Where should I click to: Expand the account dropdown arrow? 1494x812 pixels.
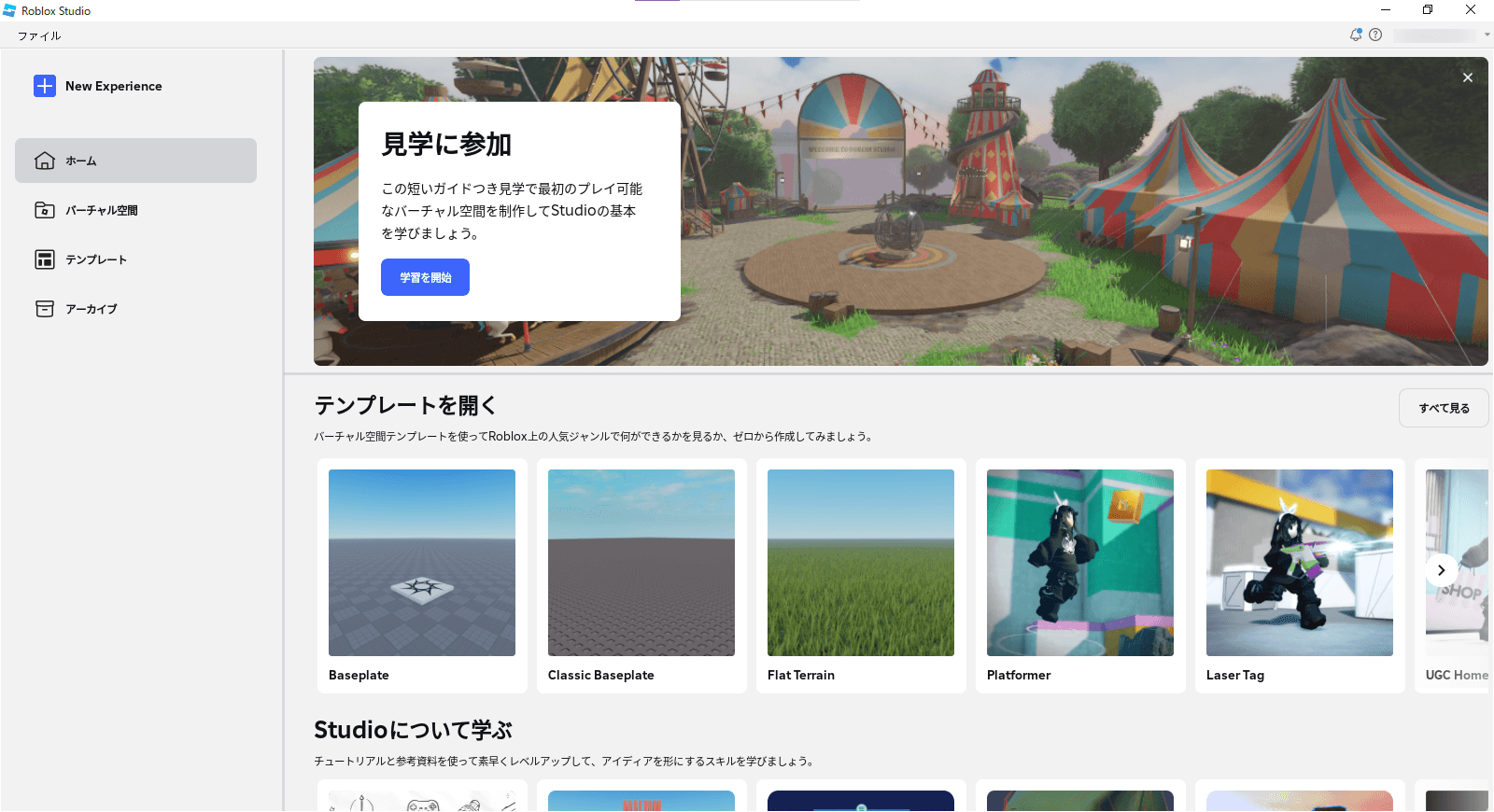click(1487, 35)
